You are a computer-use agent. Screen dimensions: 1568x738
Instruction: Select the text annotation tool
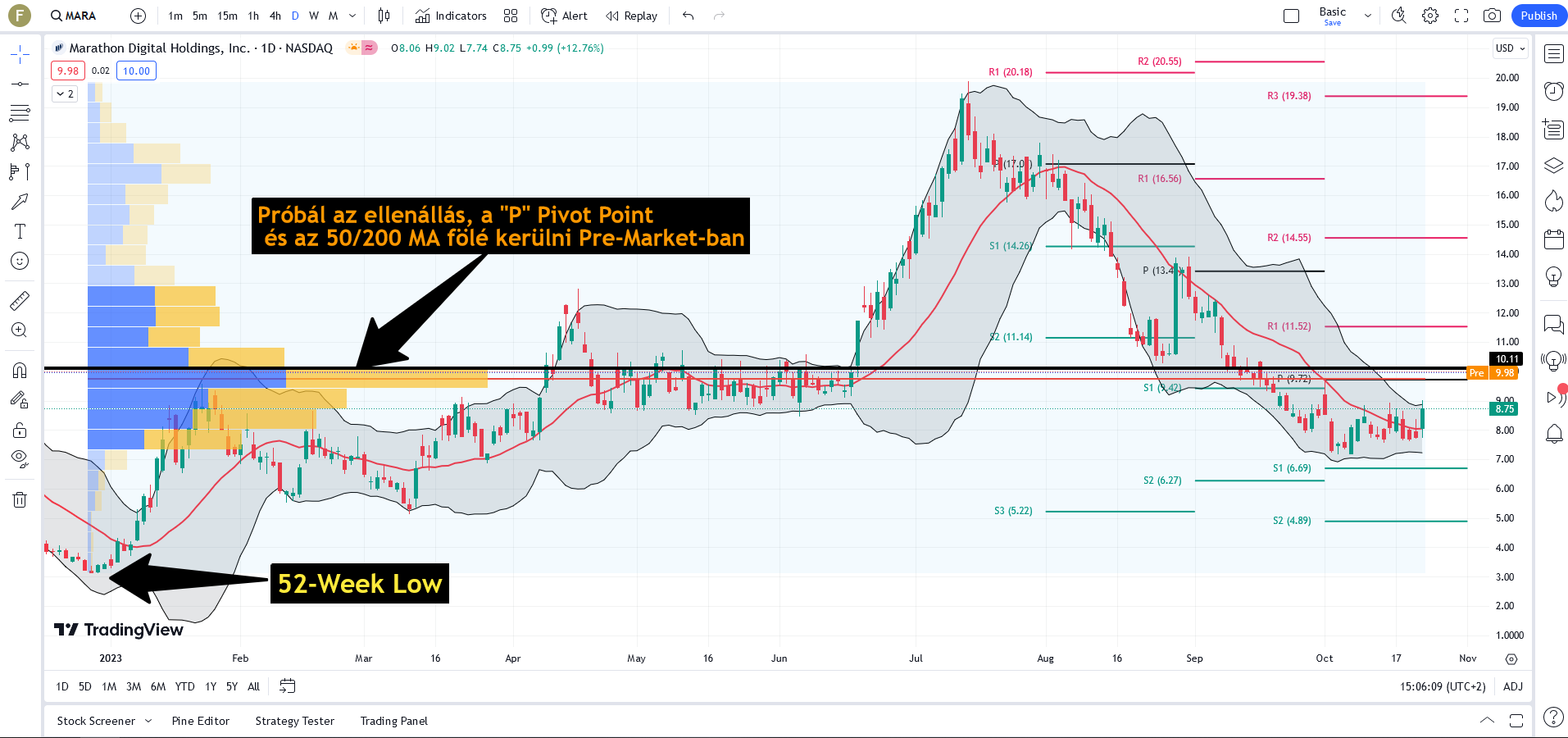pyautogui.click(x=20, y=231)
